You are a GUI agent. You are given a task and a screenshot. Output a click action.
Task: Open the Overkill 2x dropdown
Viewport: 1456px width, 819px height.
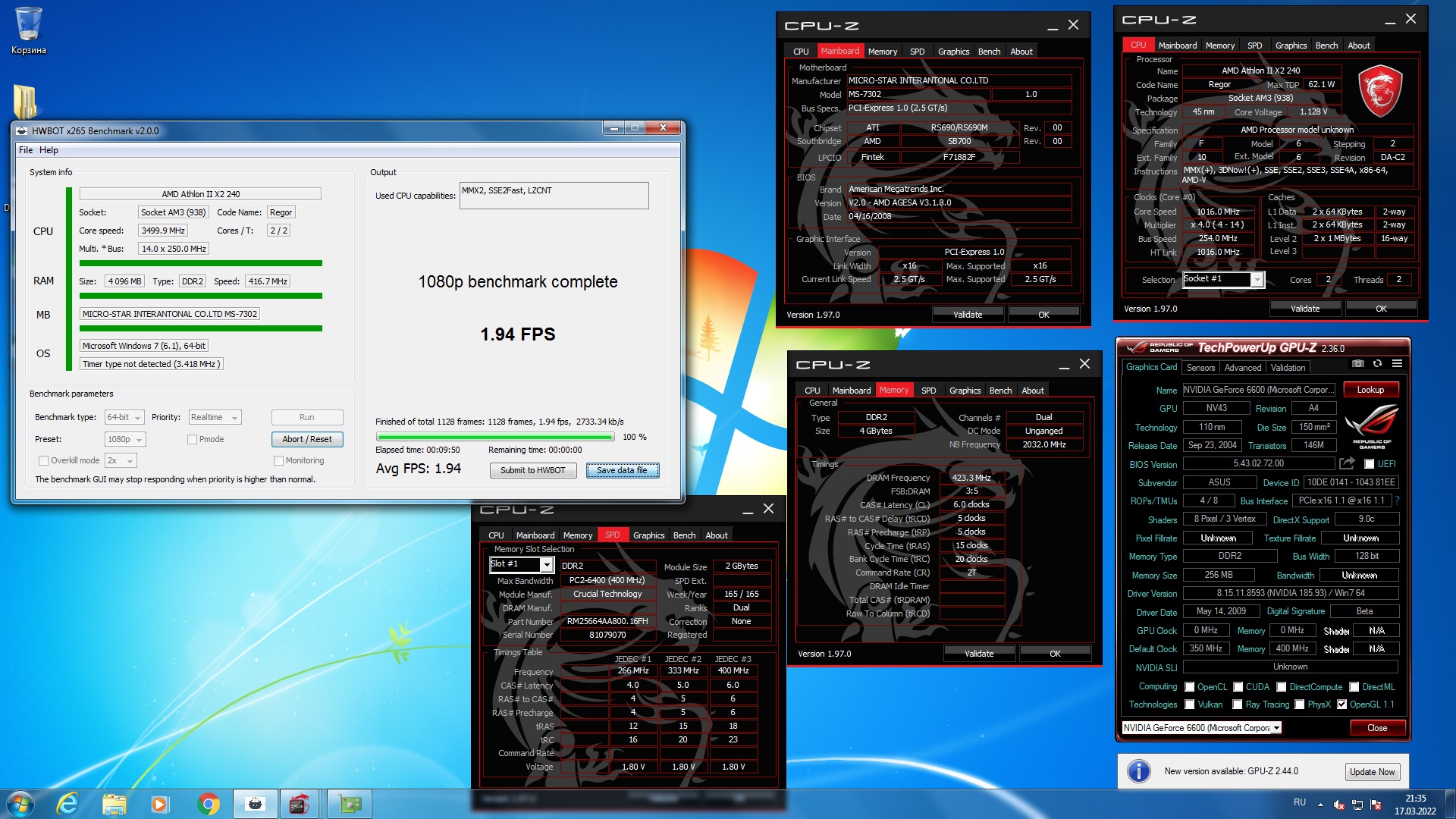(x=121, y=460)
